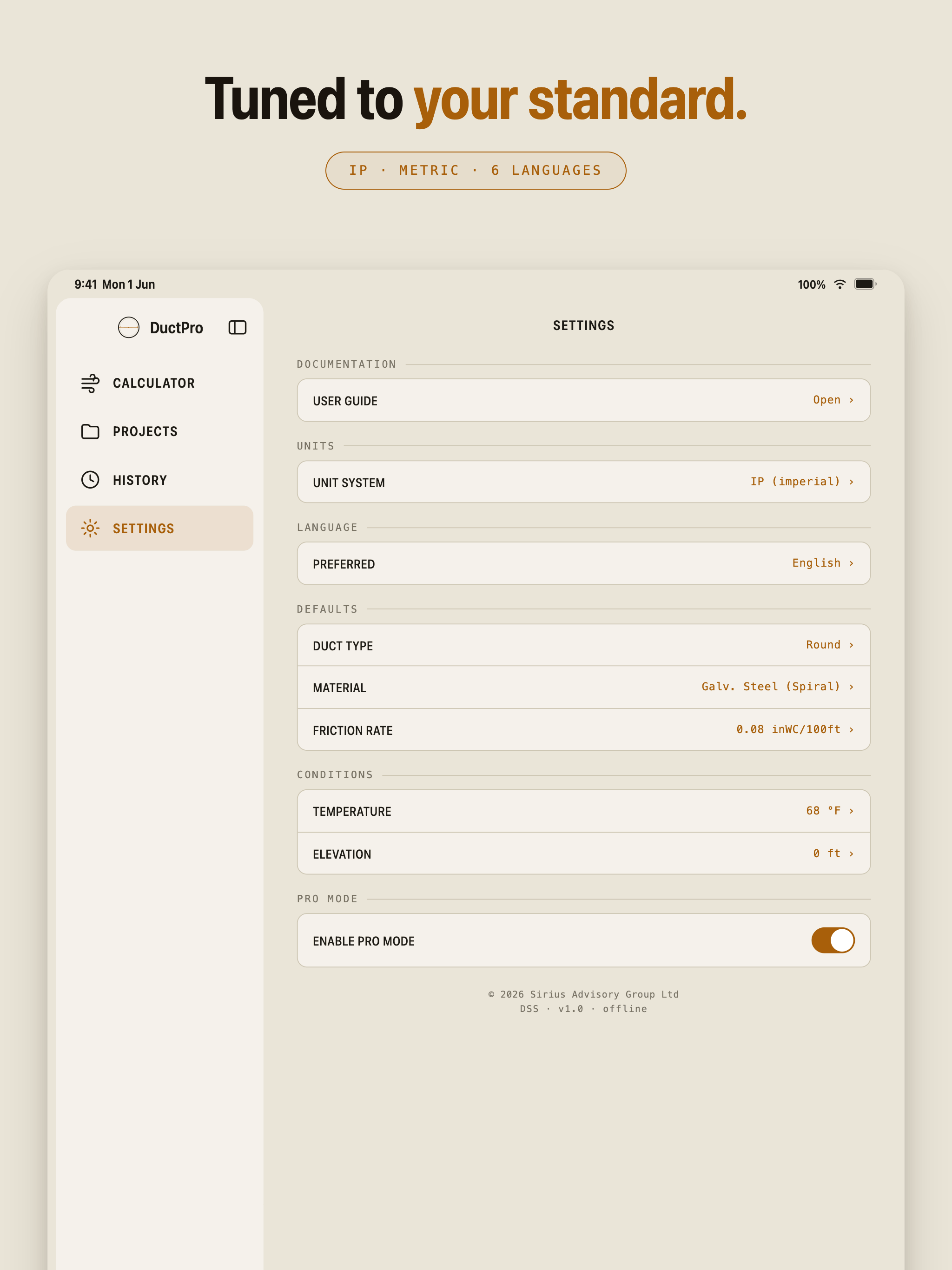Click chevron next to Round
This screenshot has height=1270, width=952.
click(x=852, y=645)
